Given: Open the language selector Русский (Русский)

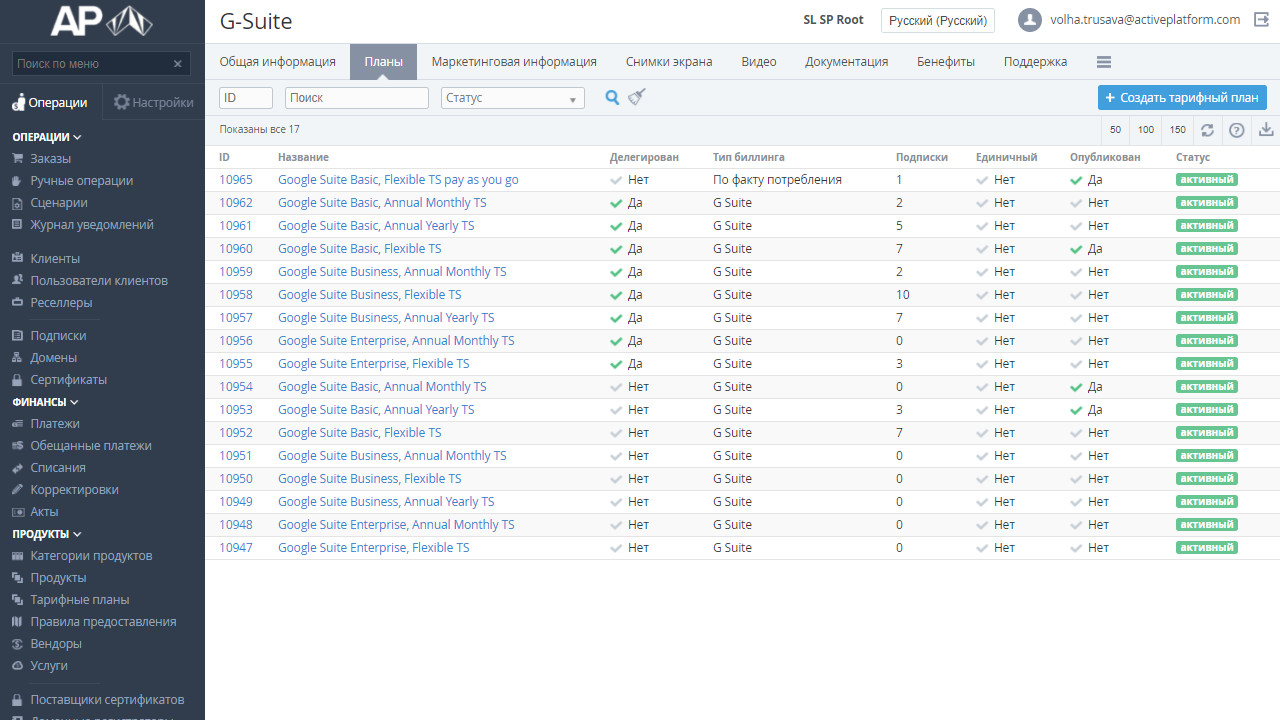Looking at the screenshot, I should [938, 20].
